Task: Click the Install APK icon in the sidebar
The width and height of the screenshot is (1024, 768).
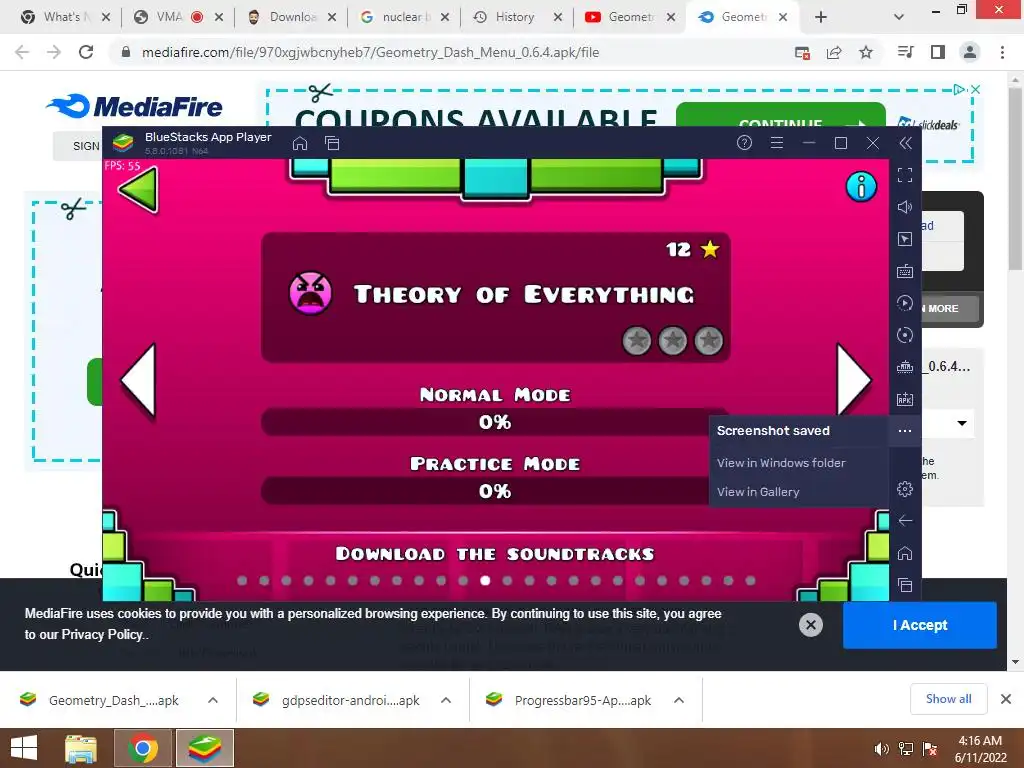Action: click(904, 399)
